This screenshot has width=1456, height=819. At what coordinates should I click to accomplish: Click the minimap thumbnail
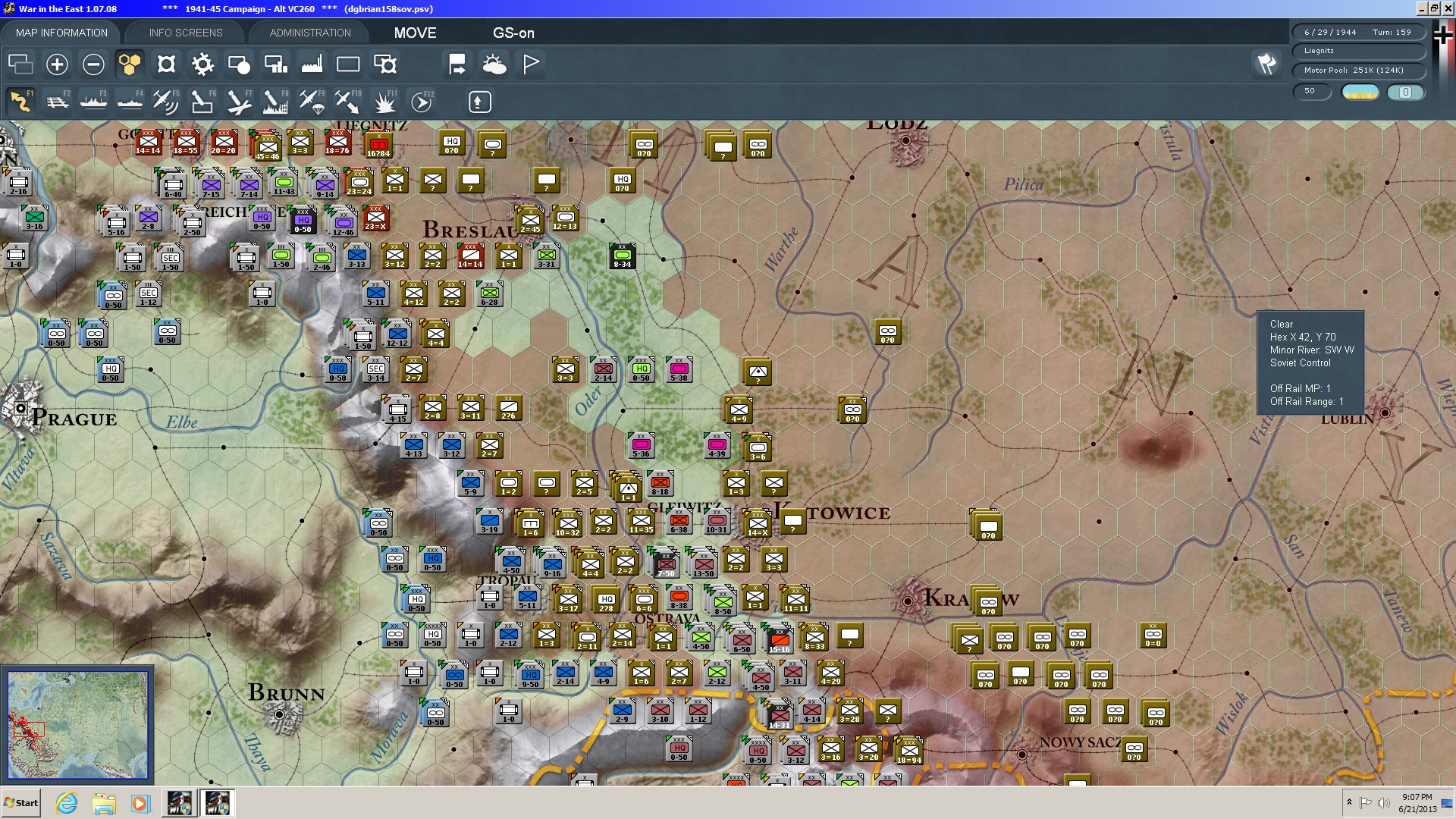coord(77,726)
